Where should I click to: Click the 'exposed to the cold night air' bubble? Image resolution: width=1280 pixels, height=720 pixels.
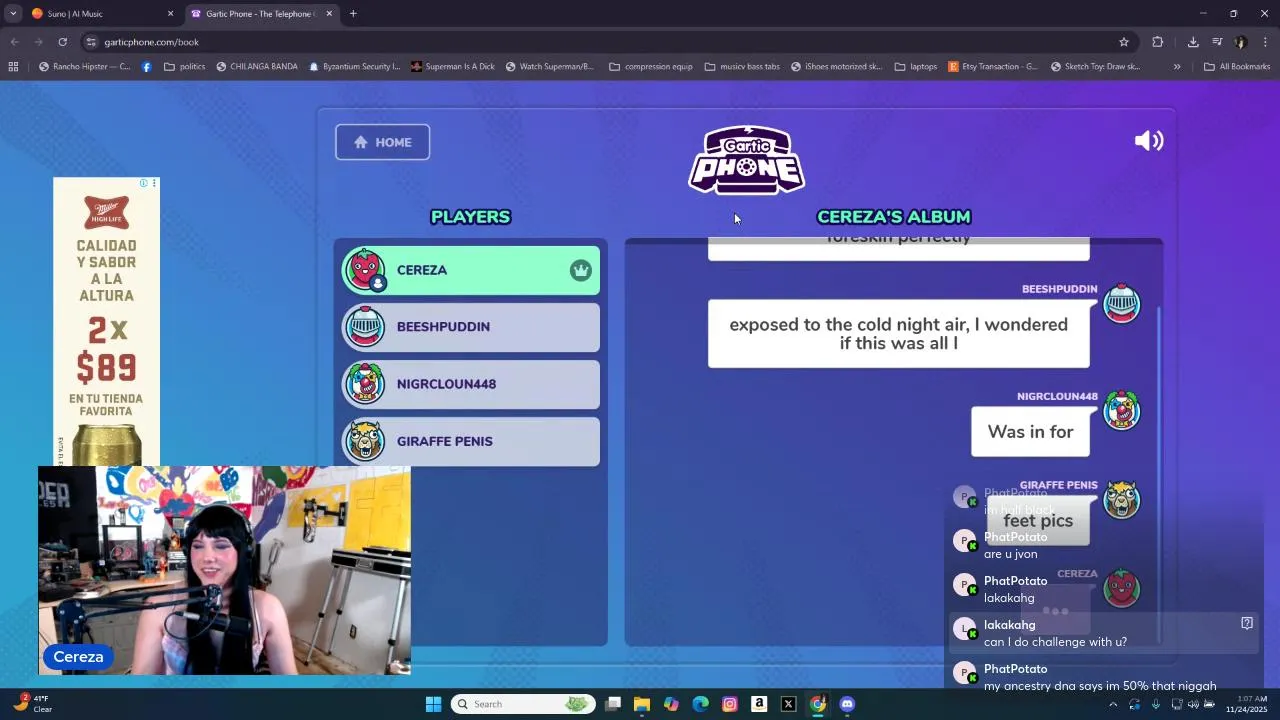click(x=898, y=334)
